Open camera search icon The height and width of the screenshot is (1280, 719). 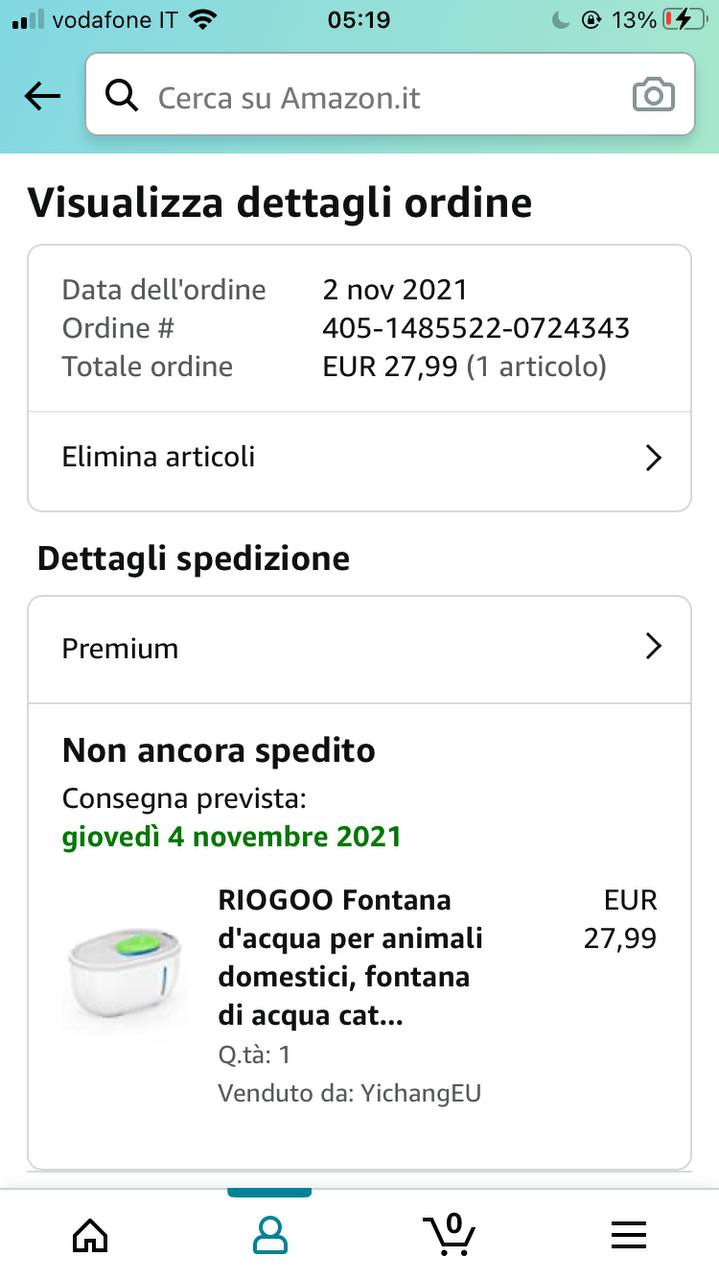[x=653, y=96]
